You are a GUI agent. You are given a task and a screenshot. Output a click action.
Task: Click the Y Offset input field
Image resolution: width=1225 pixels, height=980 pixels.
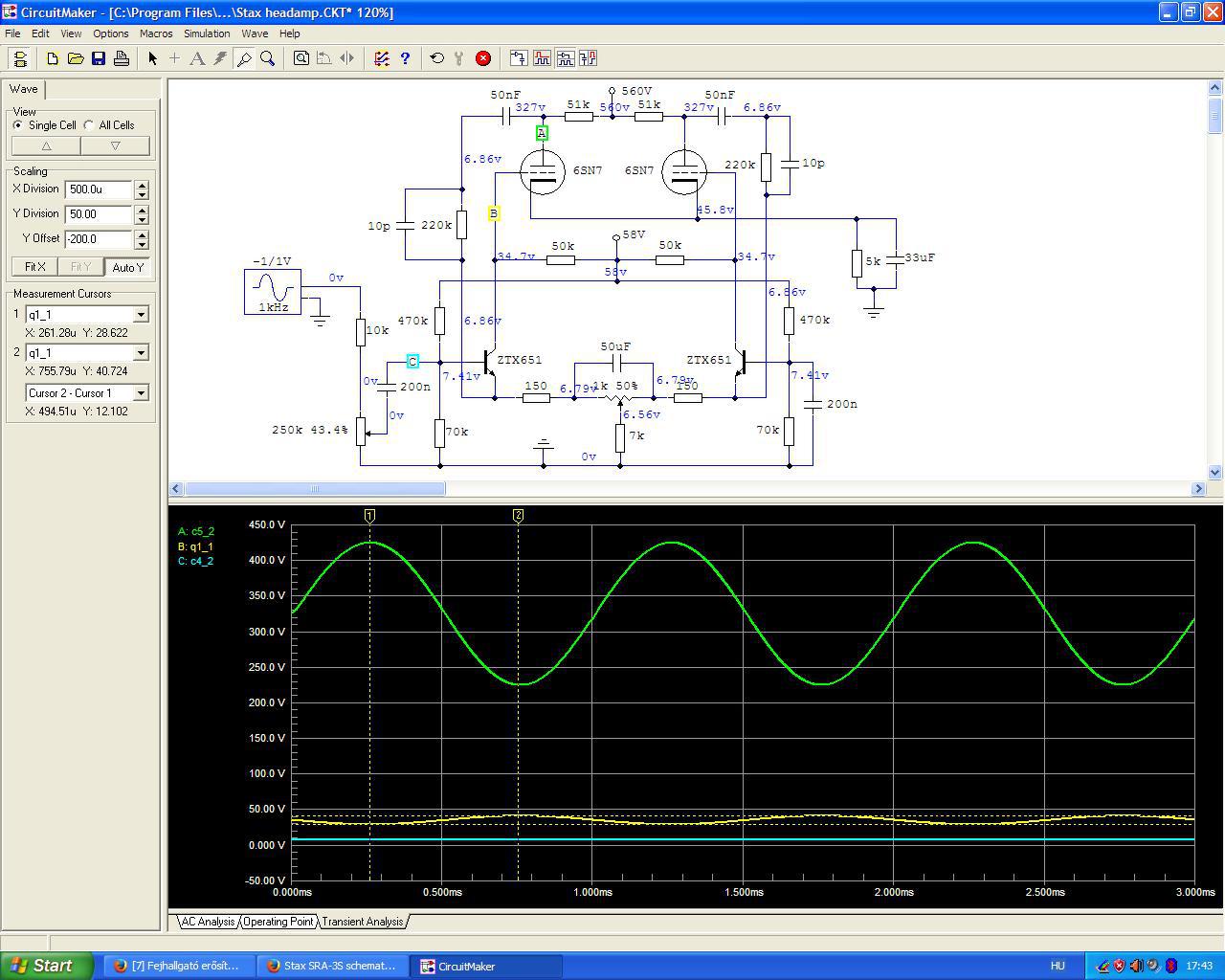click(x=100, y=239)
